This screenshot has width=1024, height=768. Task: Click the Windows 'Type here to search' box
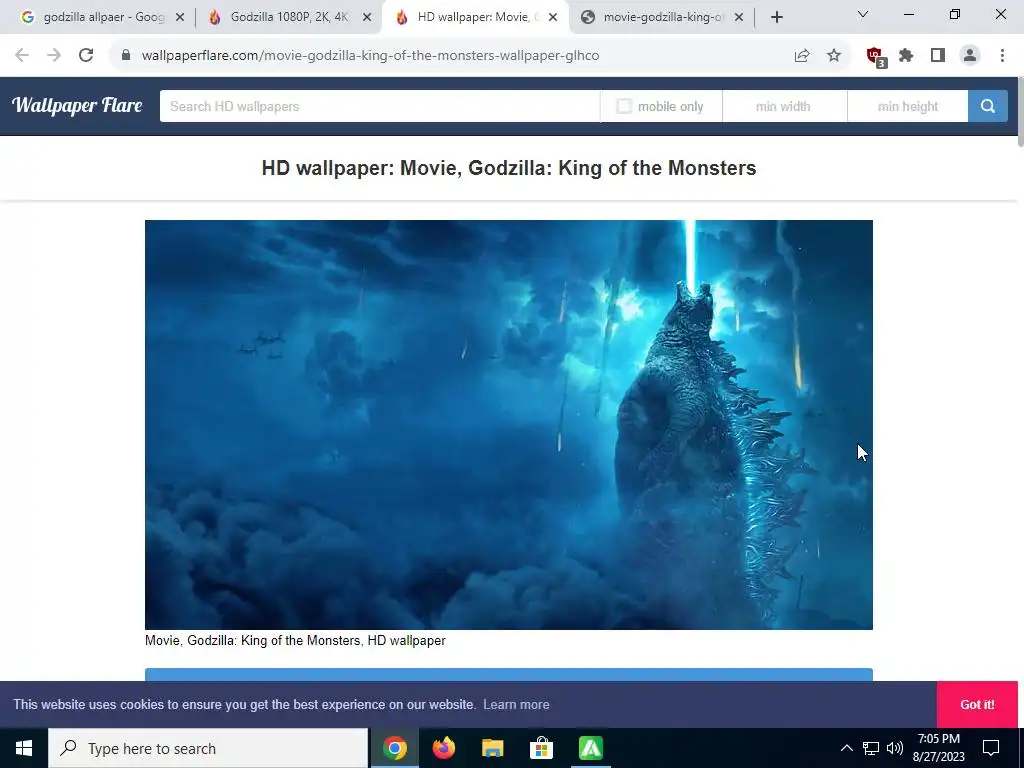click(x=208, y=748)
